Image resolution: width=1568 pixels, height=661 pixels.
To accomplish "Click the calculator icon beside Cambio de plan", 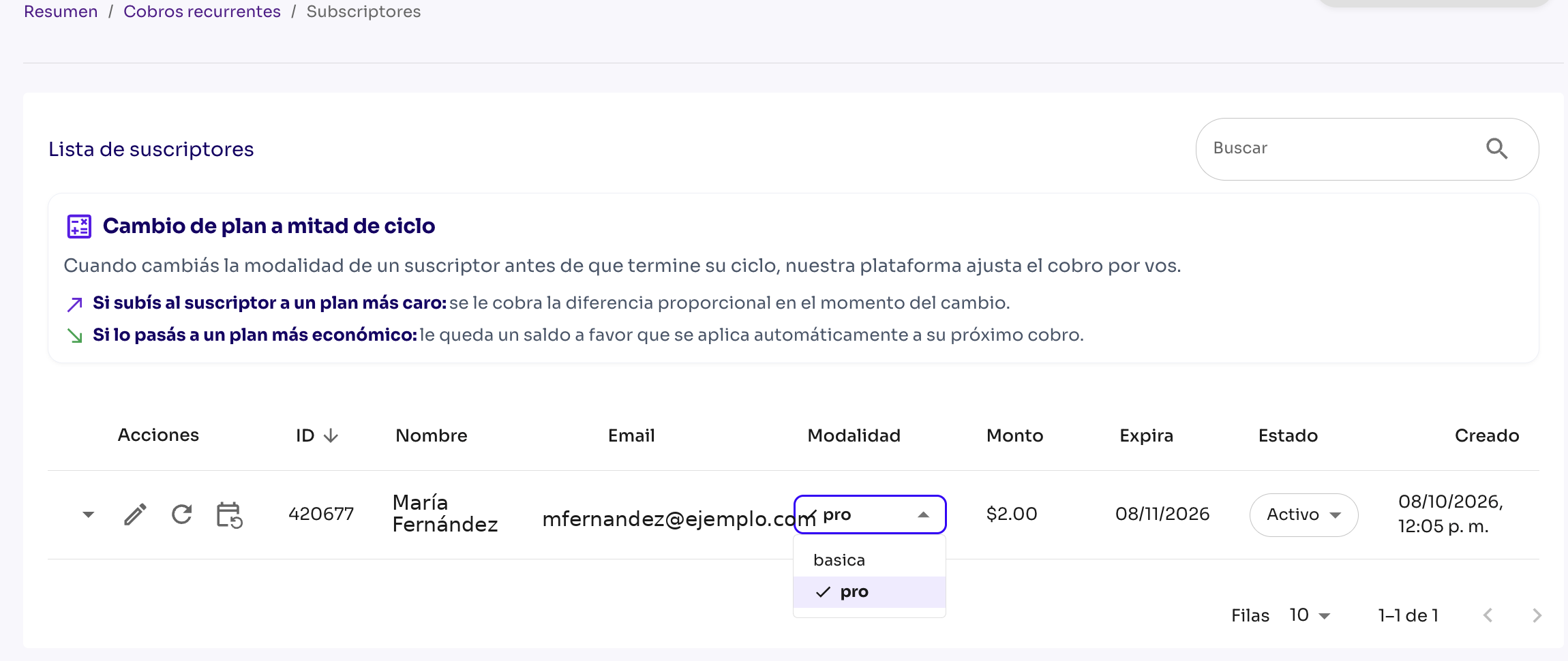I will click(79, 226).
